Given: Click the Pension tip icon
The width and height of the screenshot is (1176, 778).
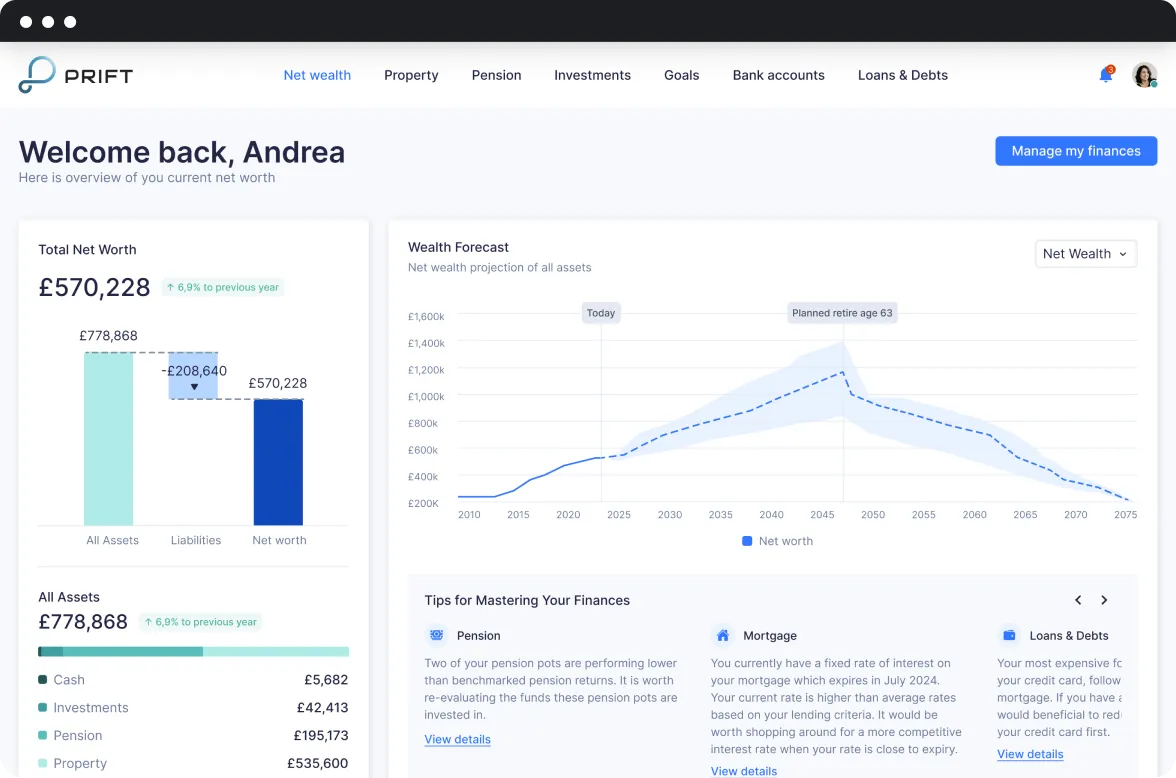Looking at the screenshot, I should pyautogui.click(x=436, y=635).
